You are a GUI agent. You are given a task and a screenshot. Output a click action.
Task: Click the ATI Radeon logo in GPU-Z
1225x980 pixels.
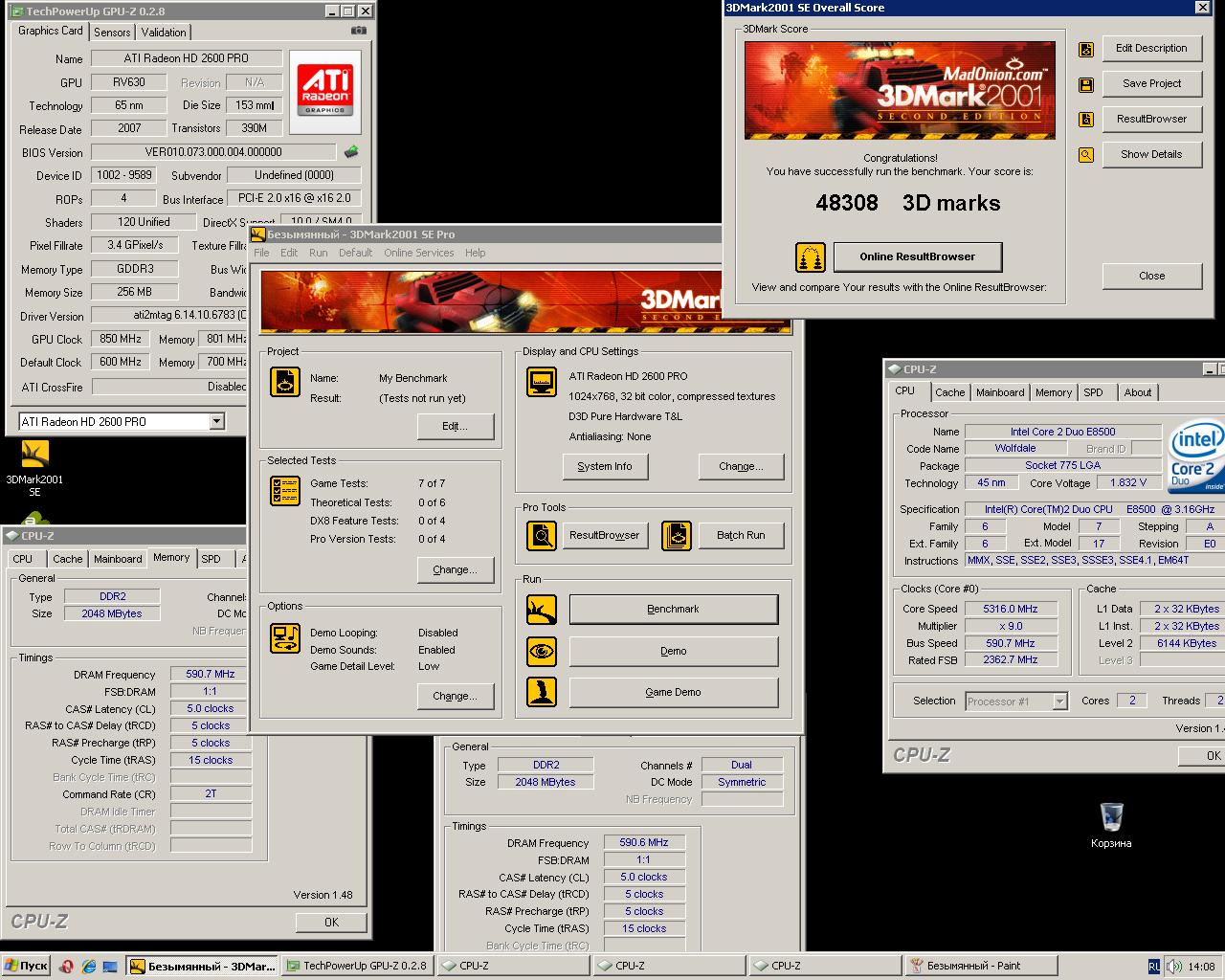pos(325,90)
